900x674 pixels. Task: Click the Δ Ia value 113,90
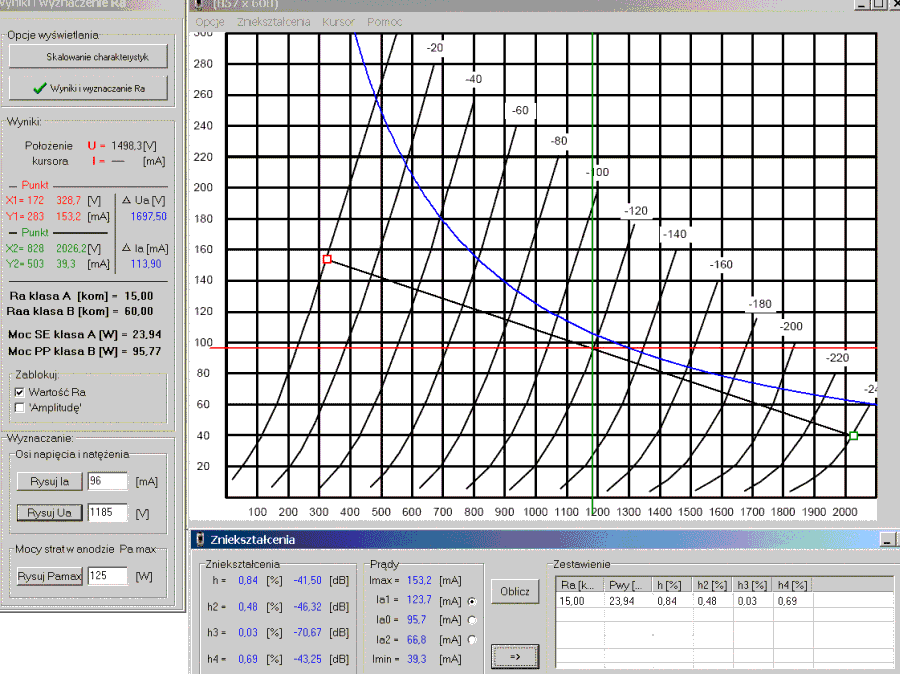pyautogui.click(x=146, y=264)
